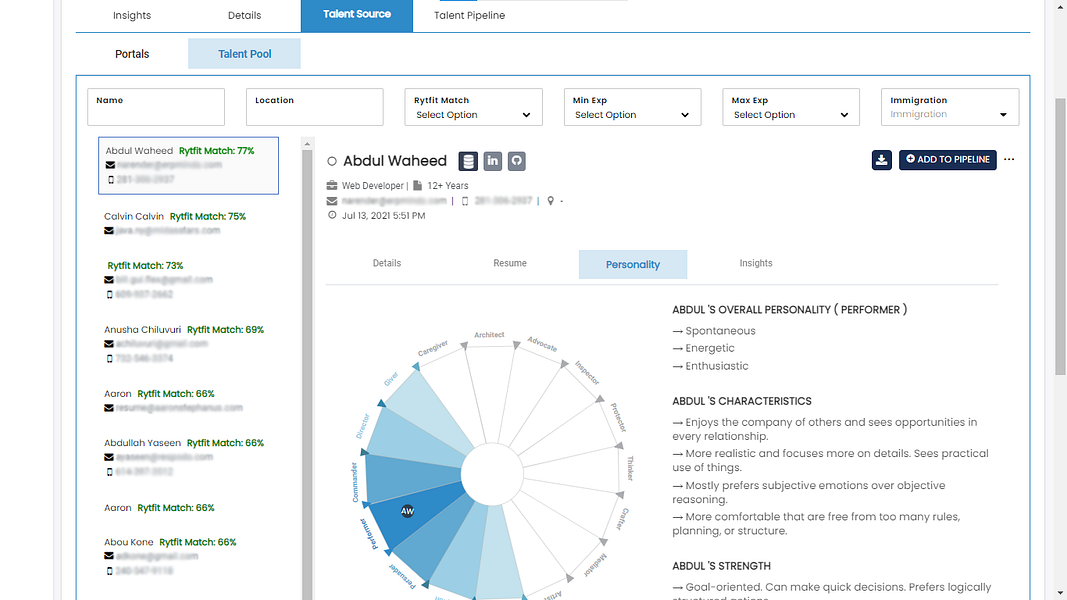
Task: Switch to the Portals sub-tab
Action: pyautogui.click(x=132, y=54)
